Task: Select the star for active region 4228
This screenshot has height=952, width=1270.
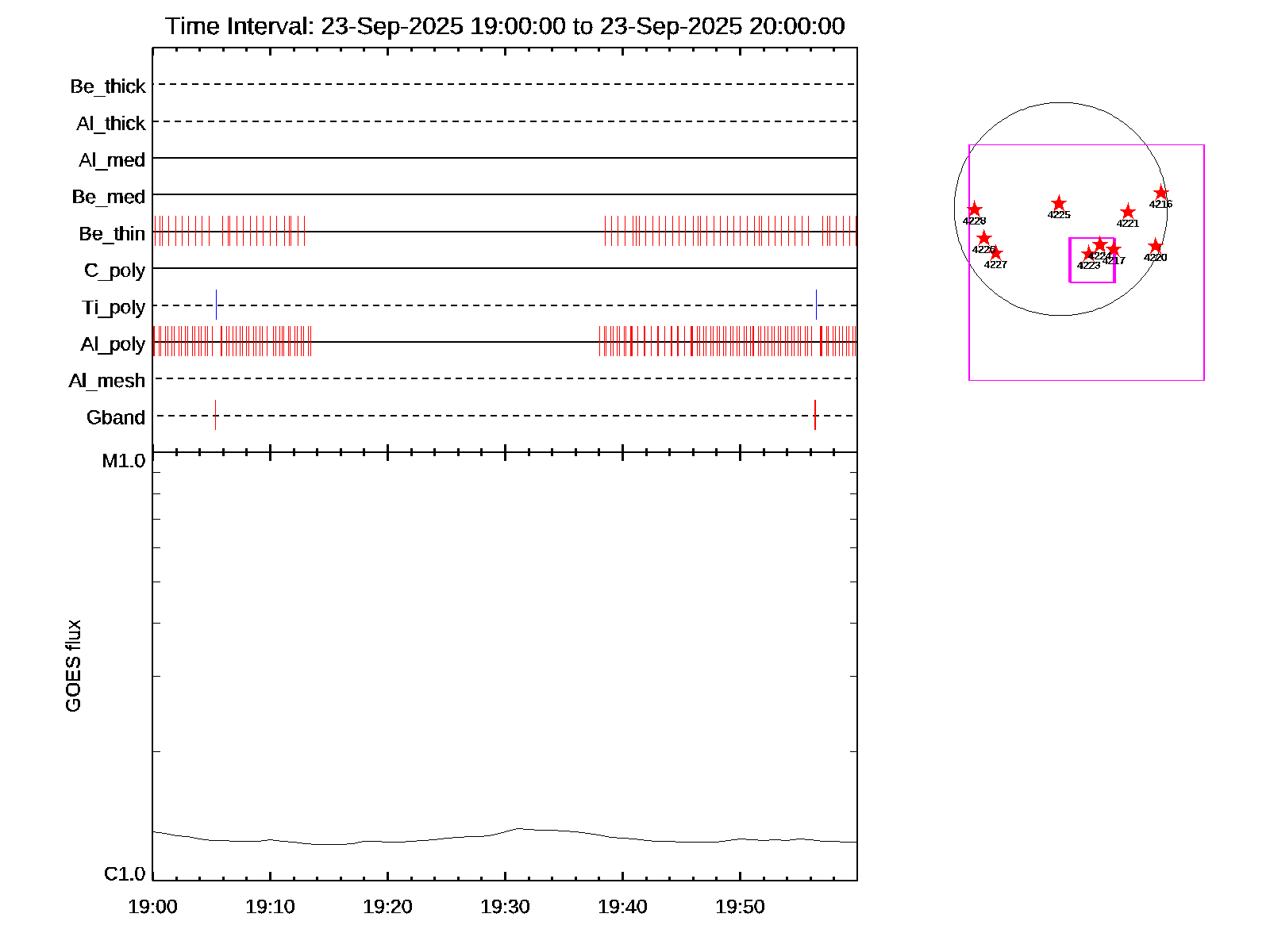Action: point(974,210)
